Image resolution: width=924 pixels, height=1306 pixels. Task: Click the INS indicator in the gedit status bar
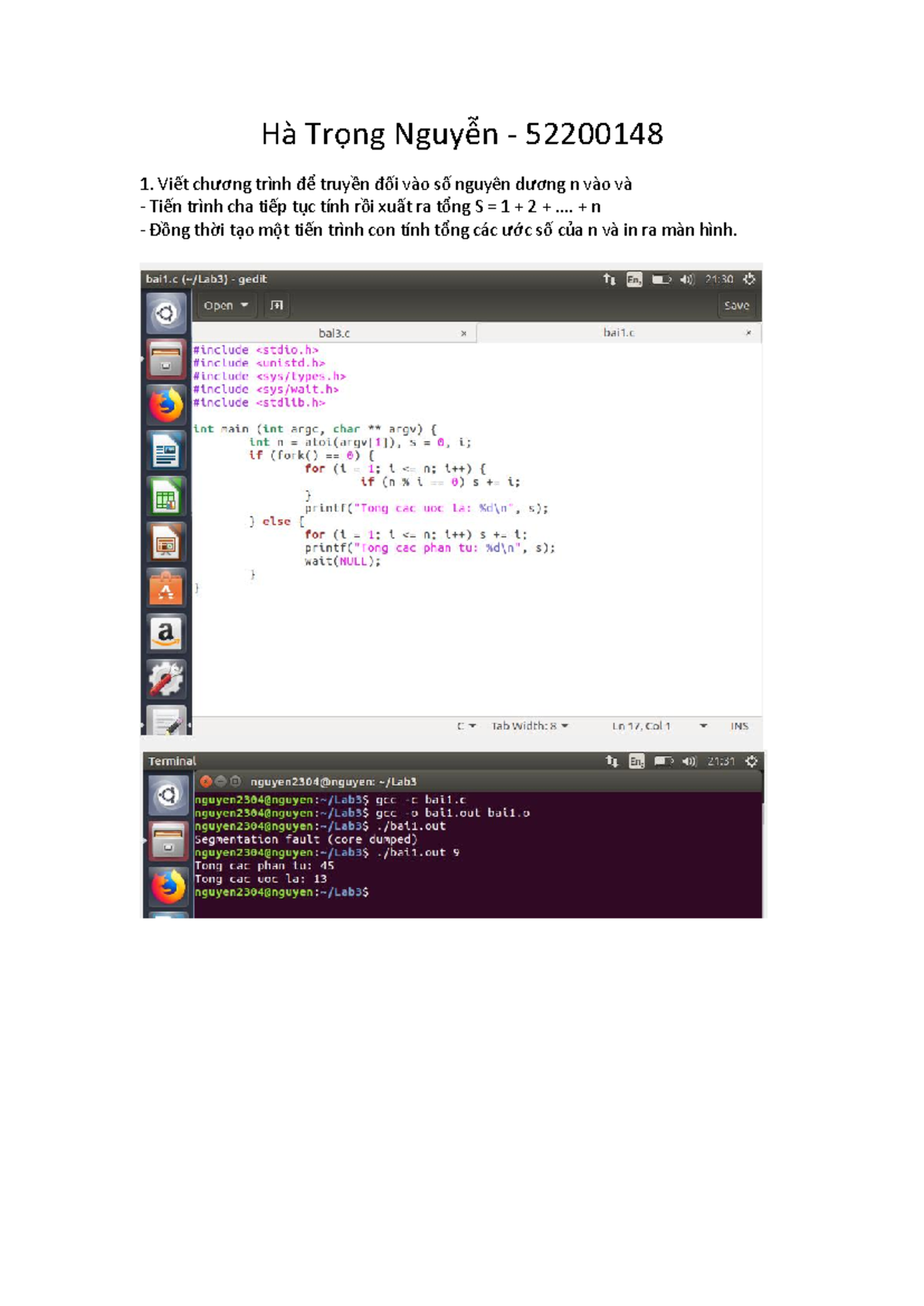[739, 726]
